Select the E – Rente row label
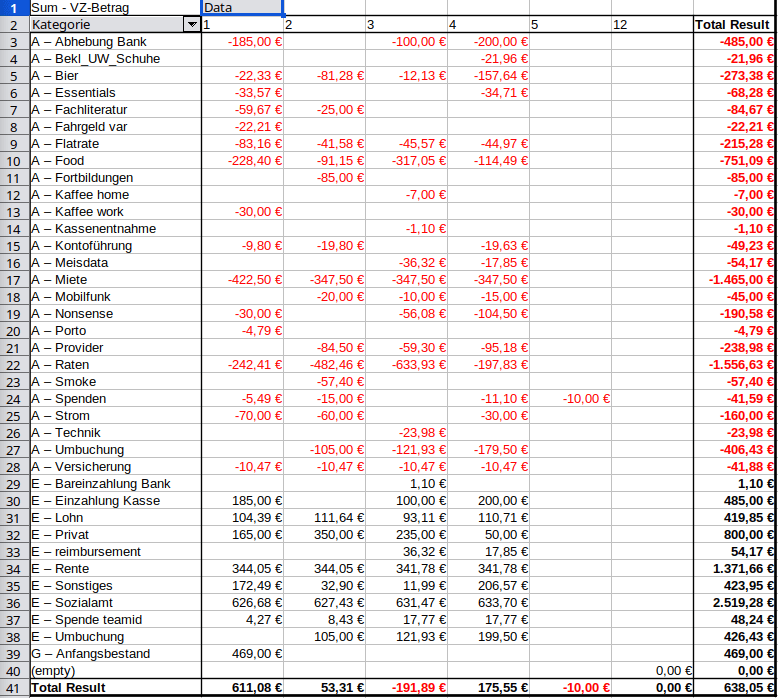The width and height of the screenshot is (778, 698). coord(114,569)
